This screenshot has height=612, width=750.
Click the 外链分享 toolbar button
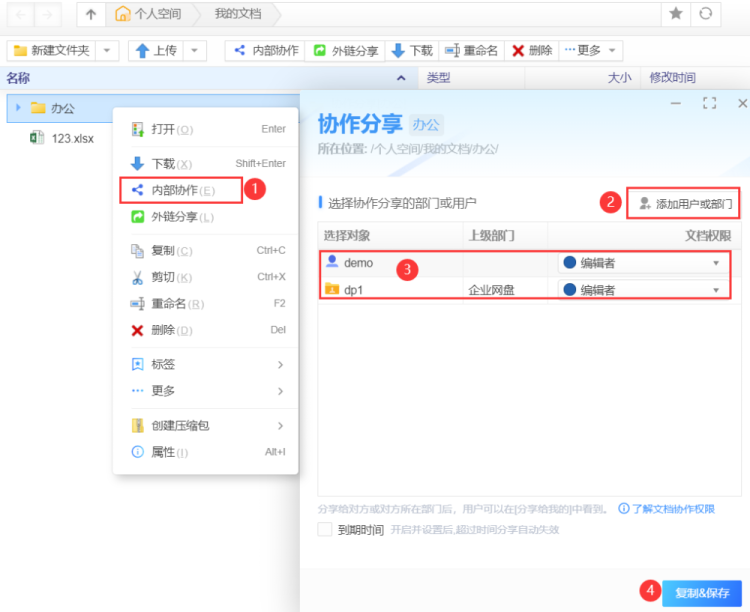pos(345,50)
